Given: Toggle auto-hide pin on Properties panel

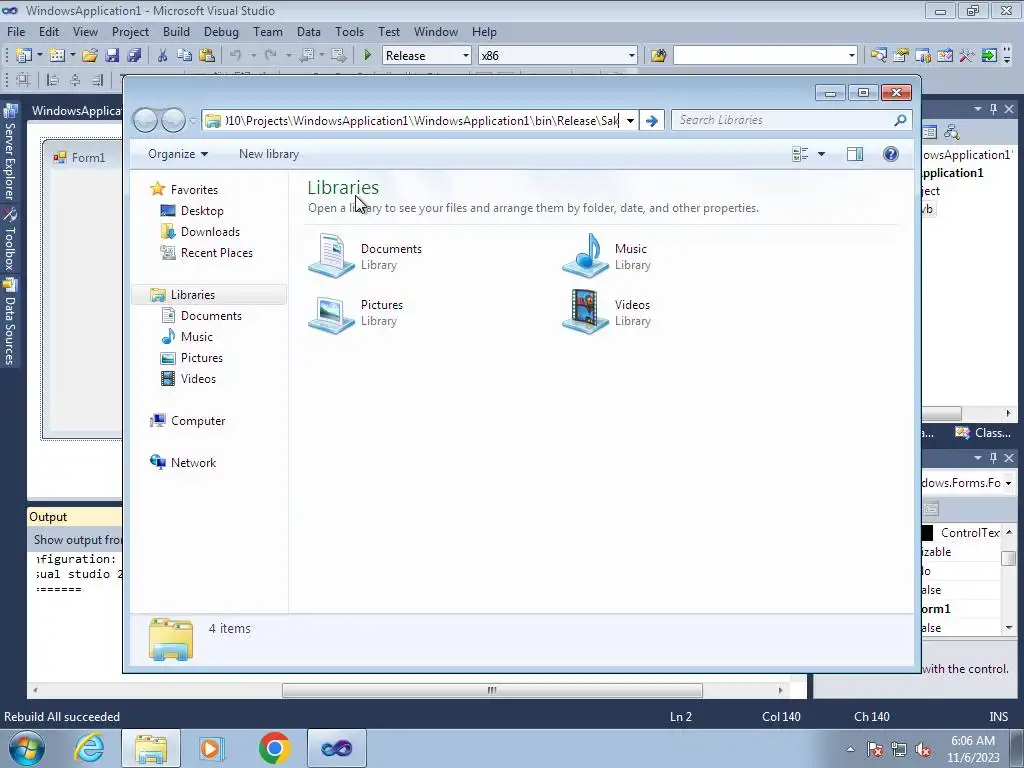Looking at the screenshot, I should [x=993, y=458].
